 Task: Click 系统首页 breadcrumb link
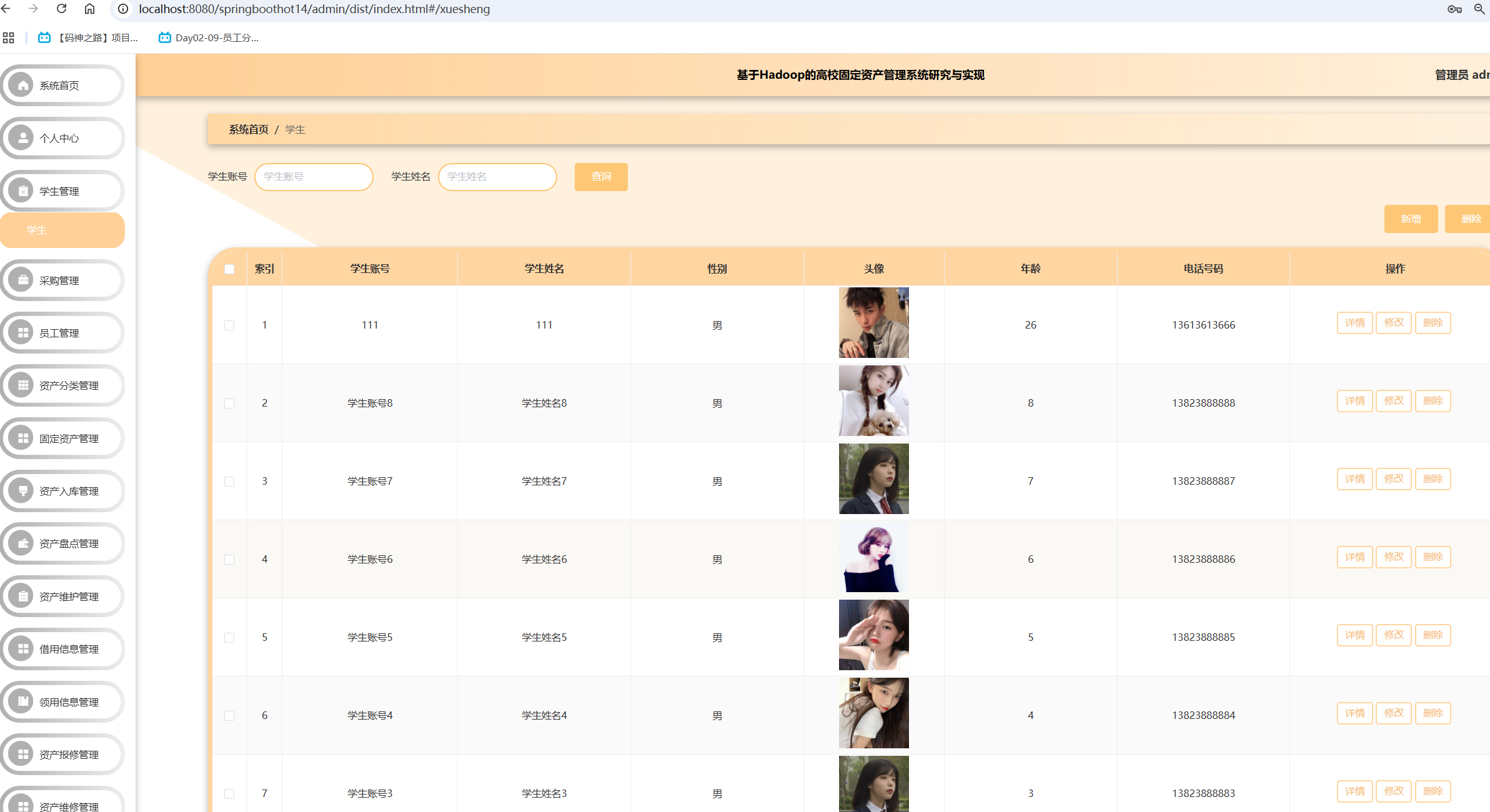(249, 129)
